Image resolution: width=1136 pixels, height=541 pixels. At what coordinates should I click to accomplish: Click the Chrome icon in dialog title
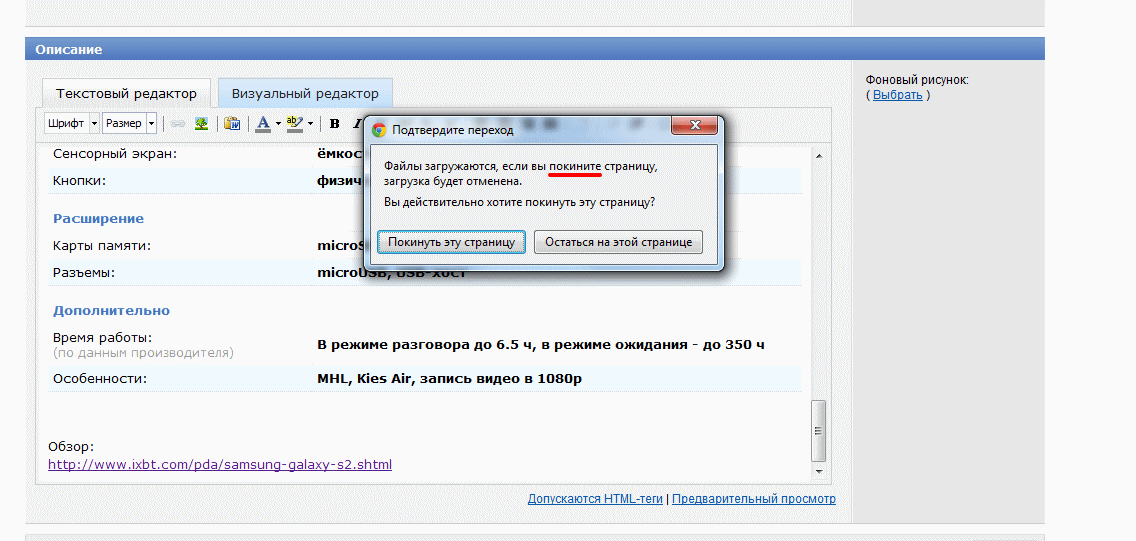(x=379, y=130)
